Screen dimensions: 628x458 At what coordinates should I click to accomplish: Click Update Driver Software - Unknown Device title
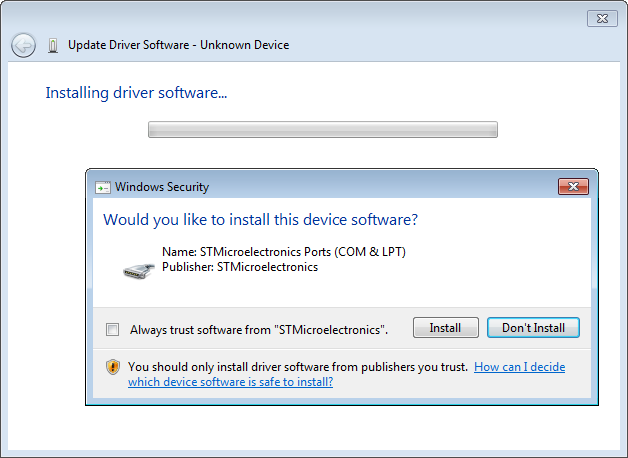coord(178,45)
